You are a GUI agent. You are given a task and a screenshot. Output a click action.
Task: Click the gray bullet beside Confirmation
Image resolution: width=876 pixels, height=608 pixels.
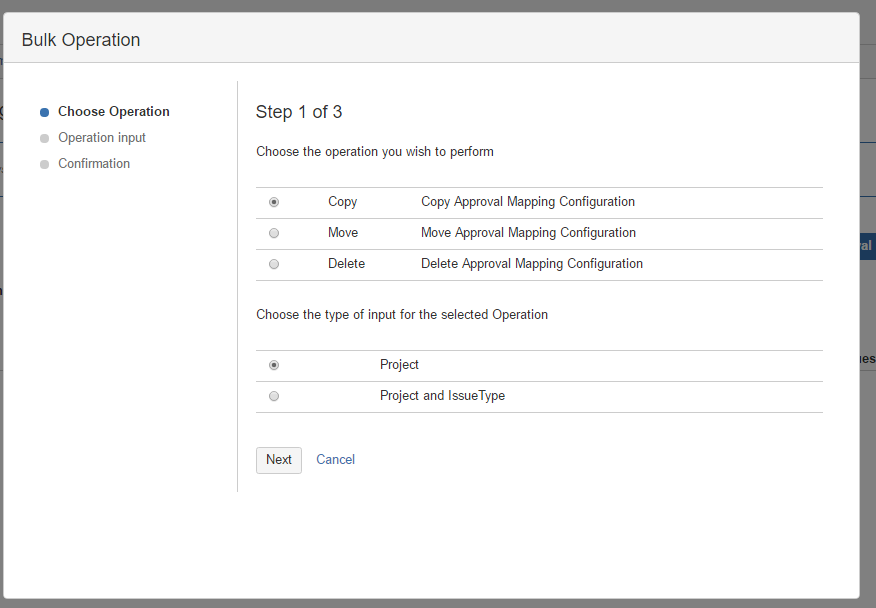(44, 165)
